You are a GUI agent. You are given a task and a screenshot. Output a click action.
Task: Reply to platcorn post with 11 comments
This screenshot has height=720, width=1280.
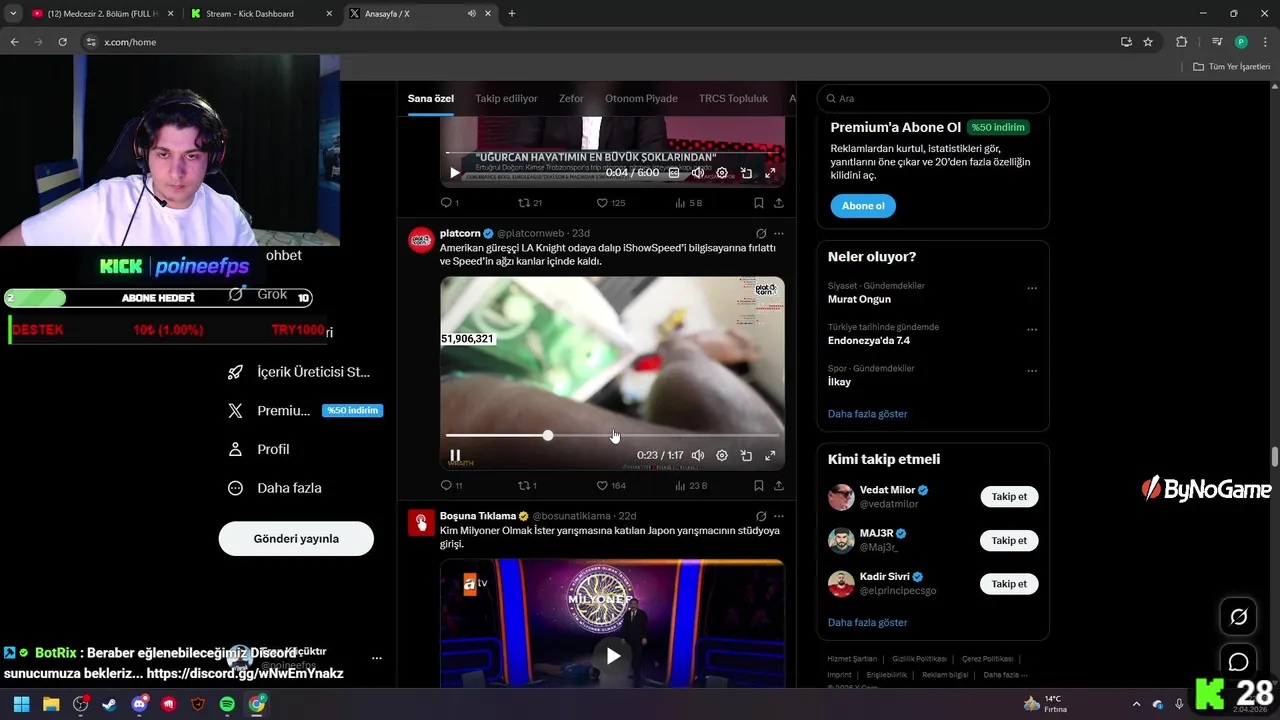point(451,485)
